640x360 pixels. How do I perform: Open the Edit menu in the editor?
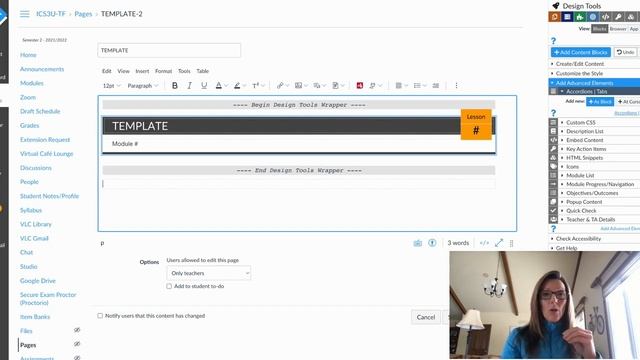[x=107, y=71]
